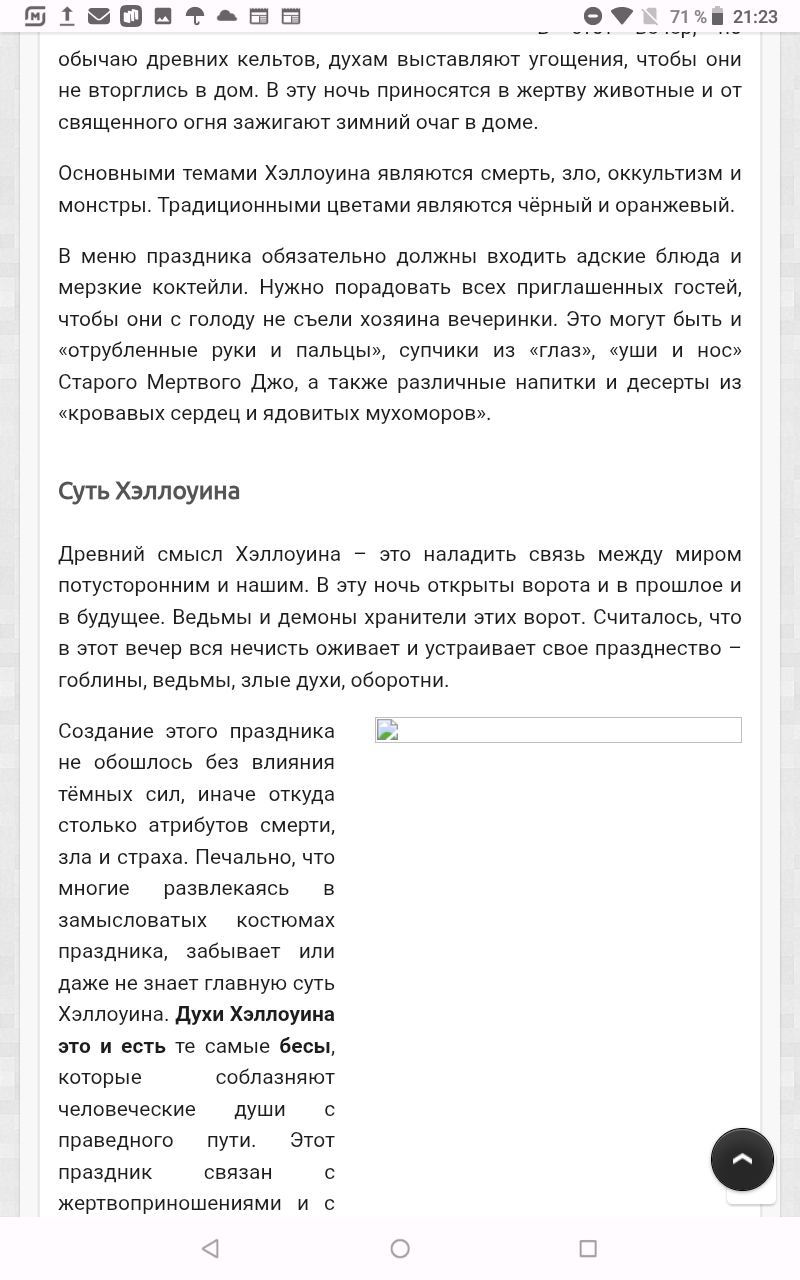The width and height of the screenshot is (800, 1280).
Task: Tap the do-not-disturb status icon
Action: (592, 16)
